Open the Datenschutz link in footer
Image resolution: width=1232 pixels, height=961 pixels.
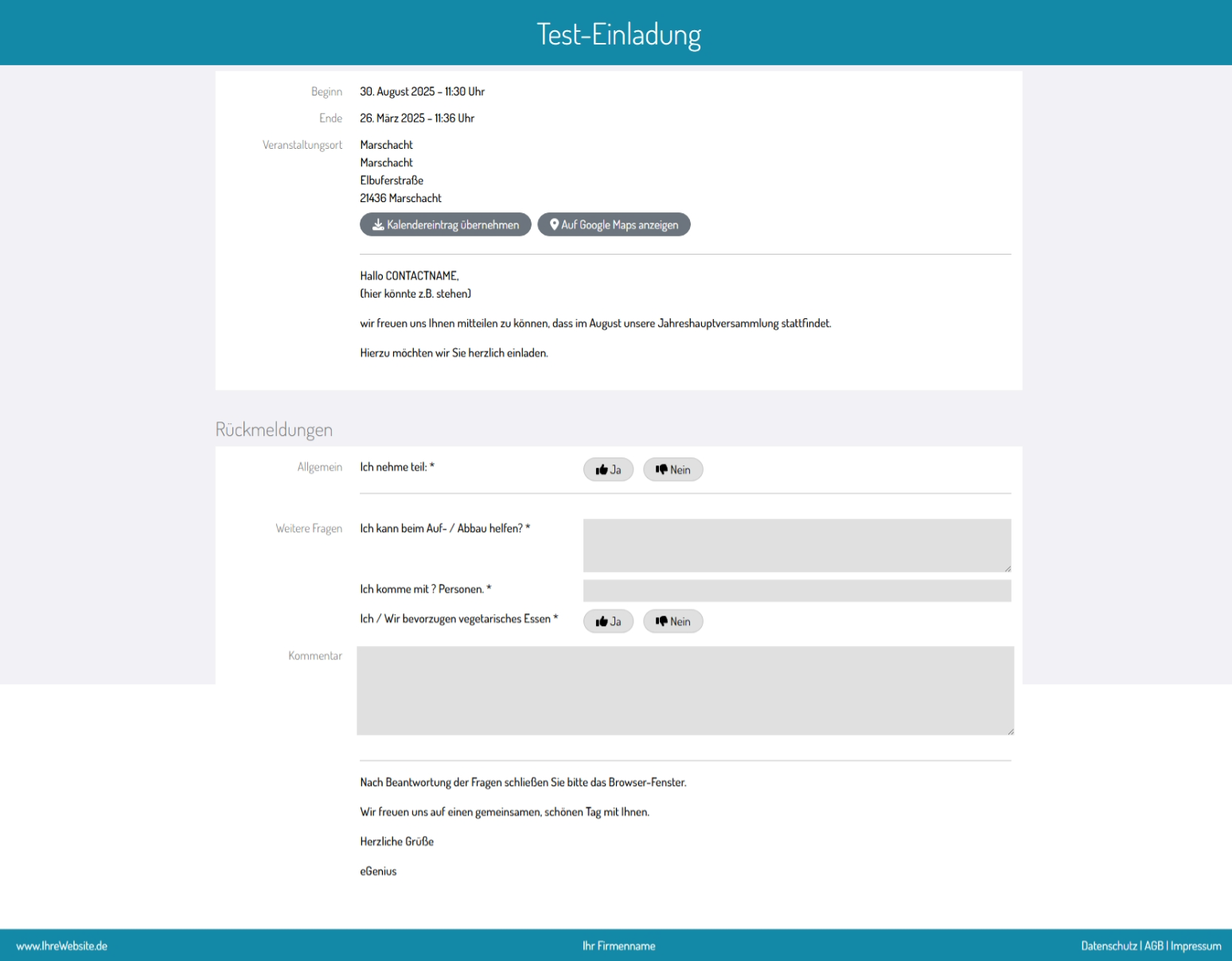click(1109, 946)
